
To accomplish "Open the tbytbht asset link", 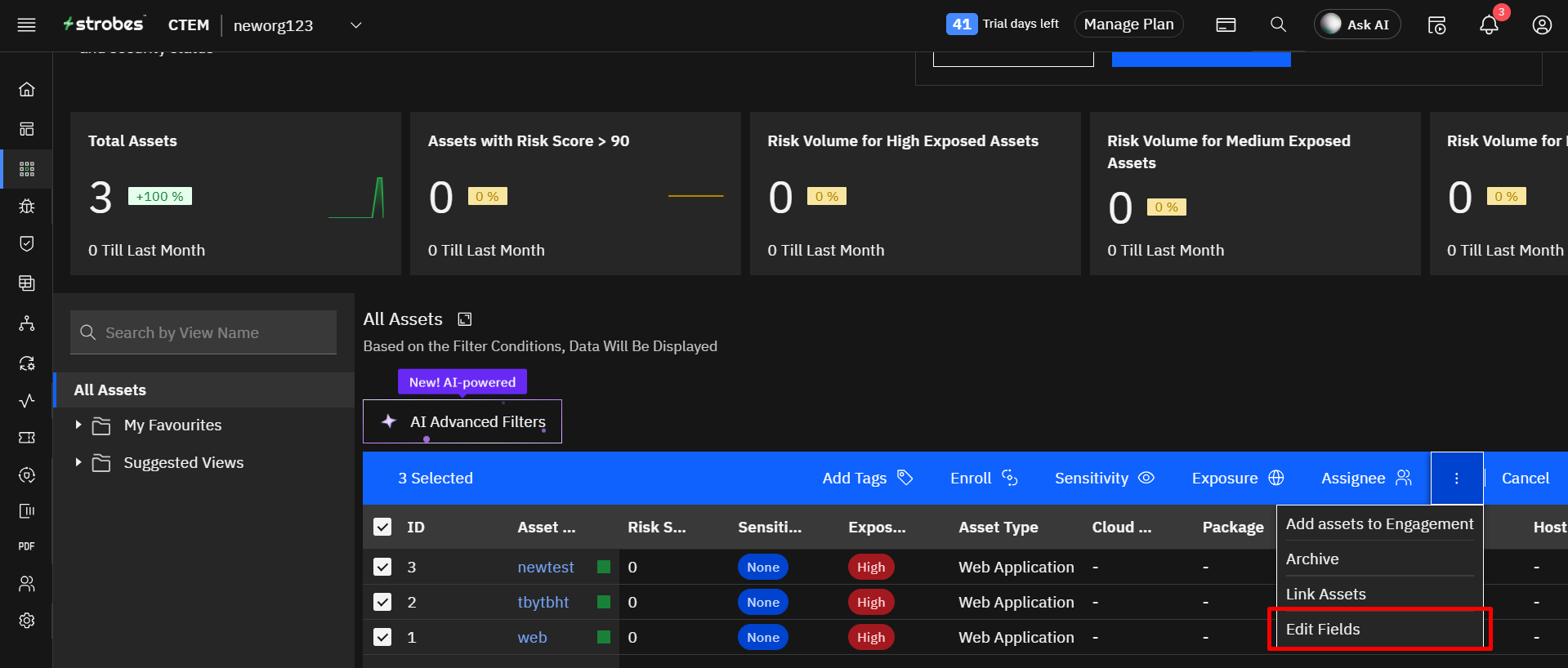I will coord(543,602).
